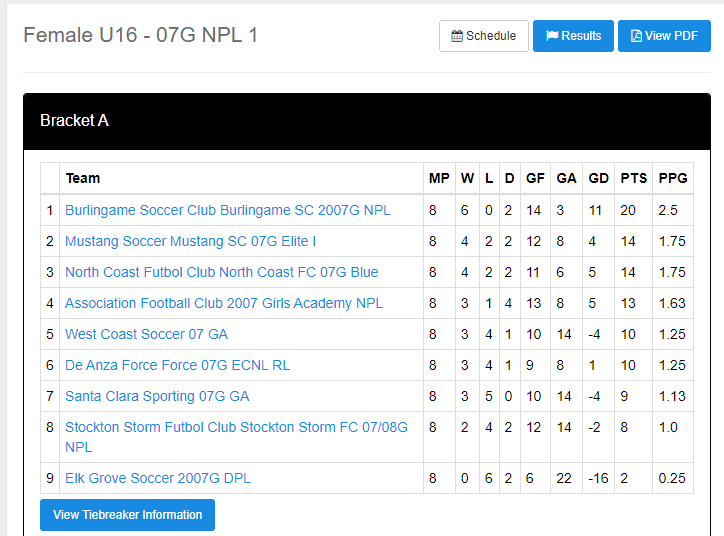Click the PDF file icon
The height and width of the screenshot is (536, 724).
(636, 36)
